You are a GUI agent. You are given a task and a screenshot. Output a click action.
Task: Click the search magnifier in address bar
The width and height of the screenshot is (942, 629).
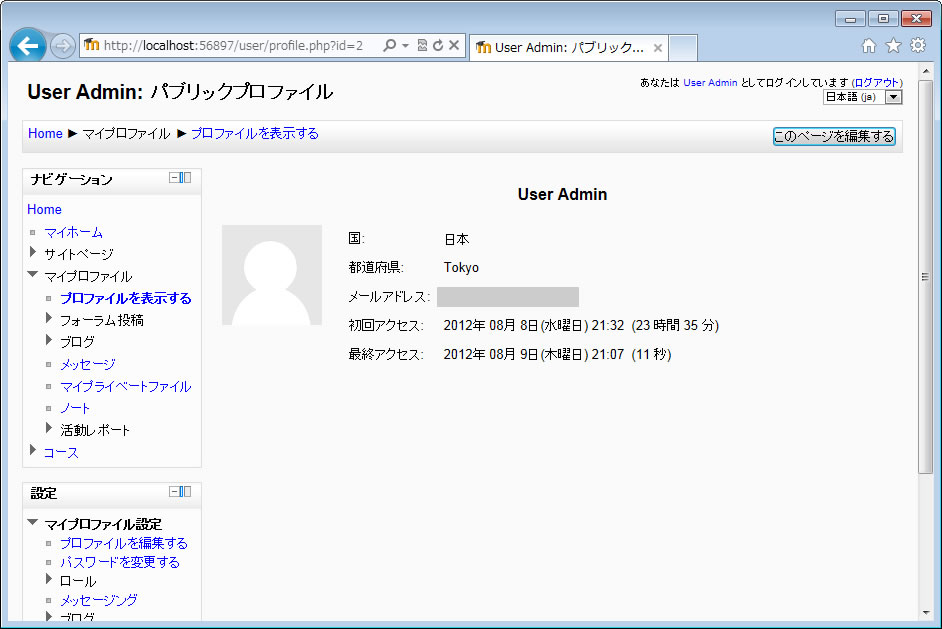tap(390, 46)
